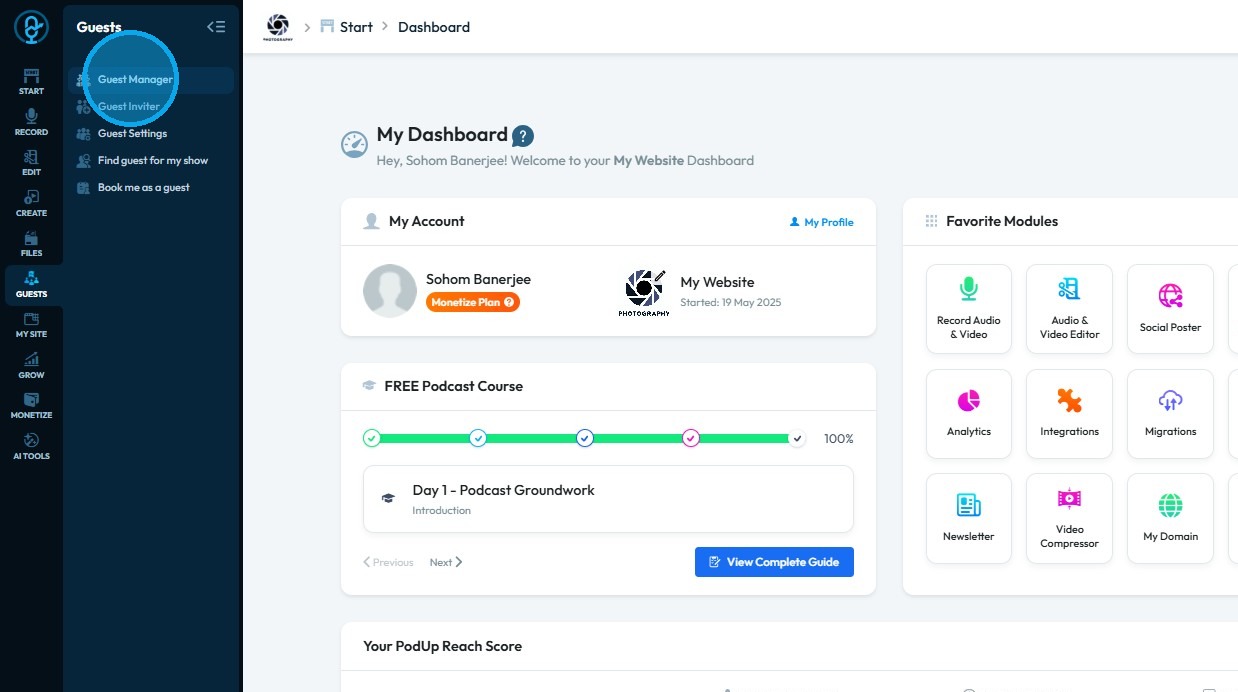Screen dimensions: 1238x692
Task: Open Book me as a guest
Action: (x=151, y=188)
